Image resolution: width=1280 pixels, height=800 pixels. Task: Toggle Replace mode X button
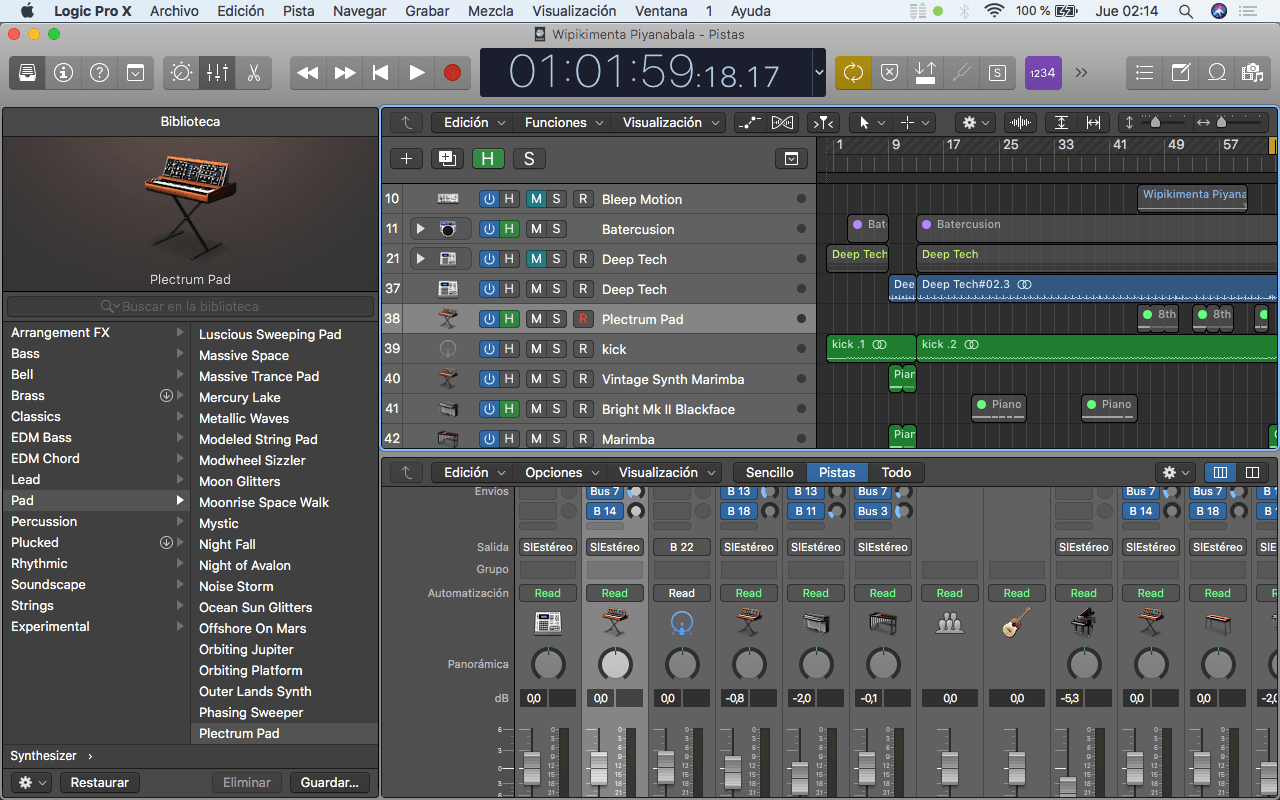coord(889,73)
